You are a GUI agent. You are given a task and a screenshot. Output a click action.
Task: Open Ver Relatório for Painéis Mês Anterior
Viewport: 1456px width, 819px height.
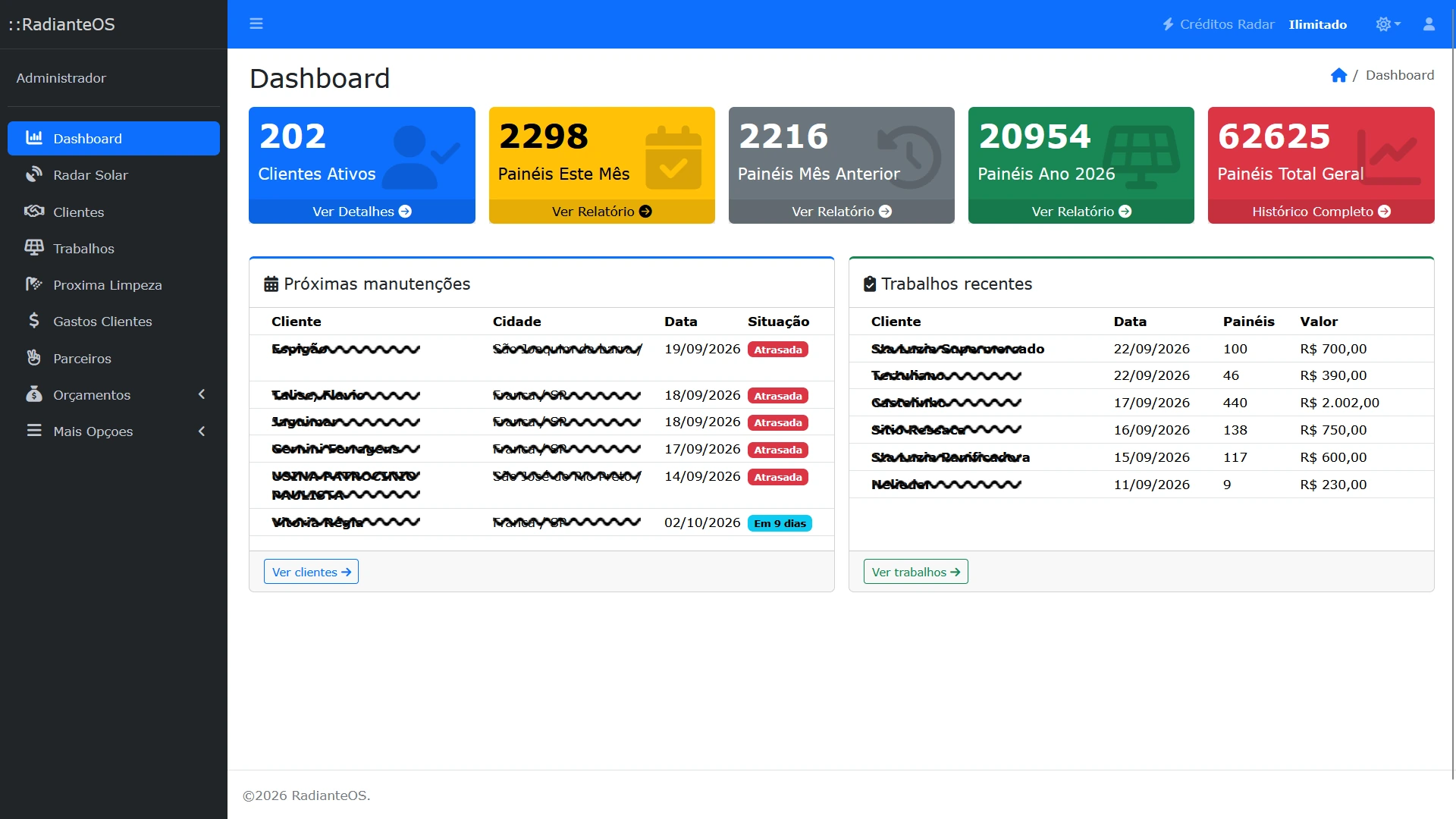[841, 212]
